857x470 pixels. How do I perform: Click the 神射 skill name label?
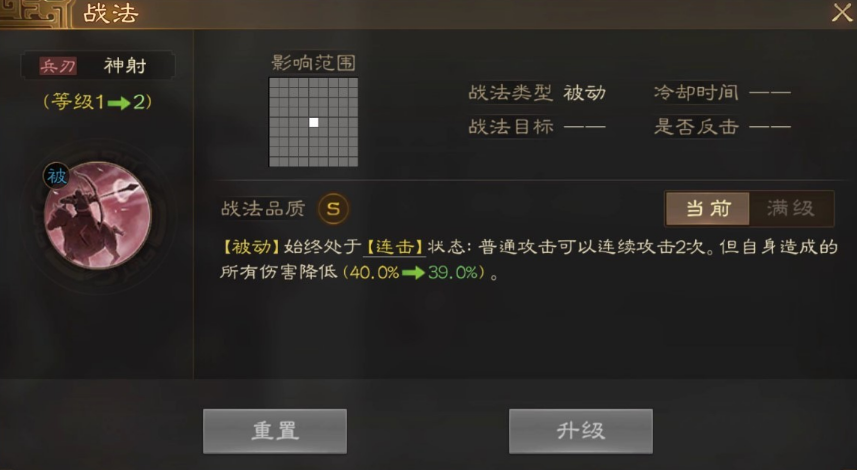pos(125,66)
